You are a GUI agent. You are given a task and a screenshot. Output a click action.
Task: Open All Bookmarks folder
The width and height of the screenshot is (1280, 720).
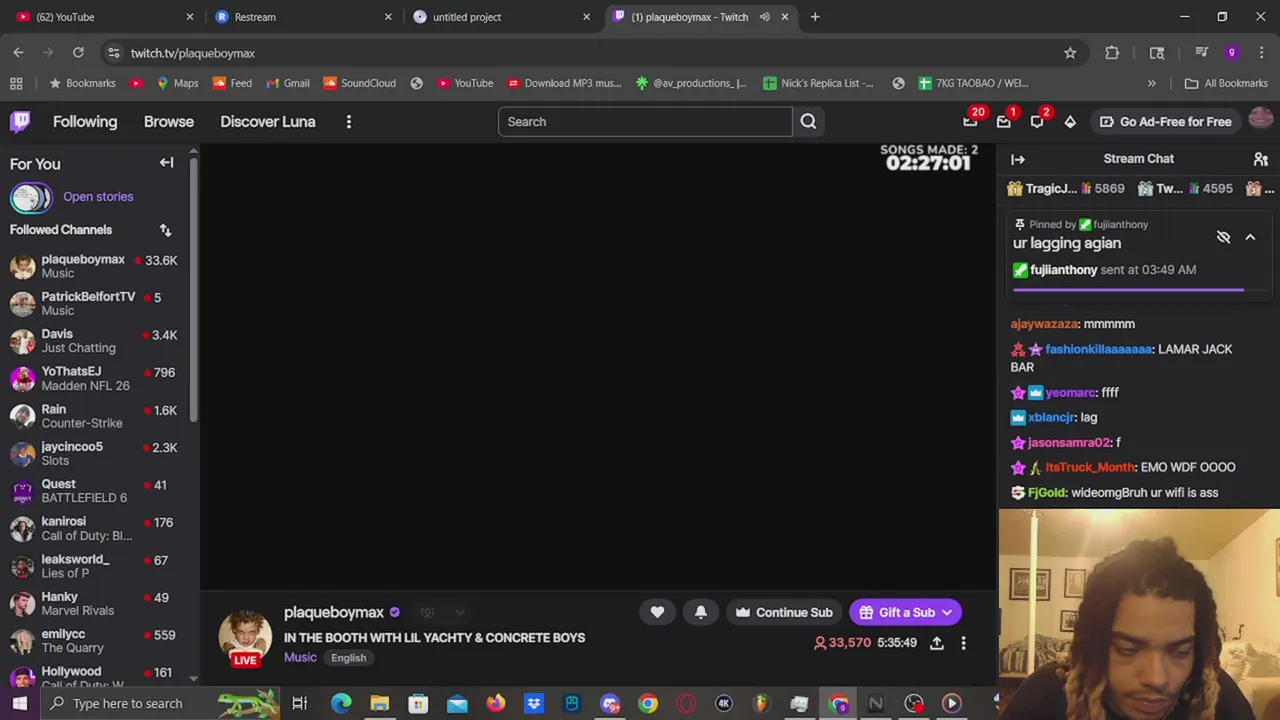click(1226, 83)
